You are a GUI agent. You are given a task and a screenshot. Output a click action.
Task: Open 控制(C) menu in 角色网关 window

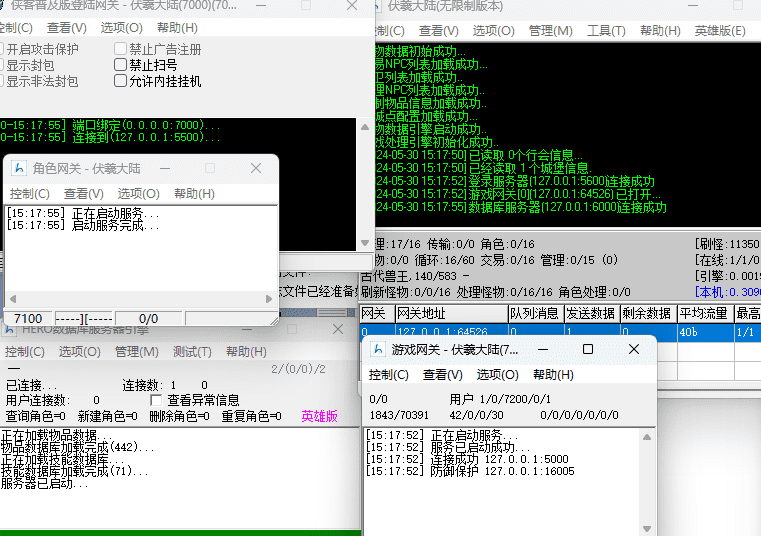tap(30, 194)
